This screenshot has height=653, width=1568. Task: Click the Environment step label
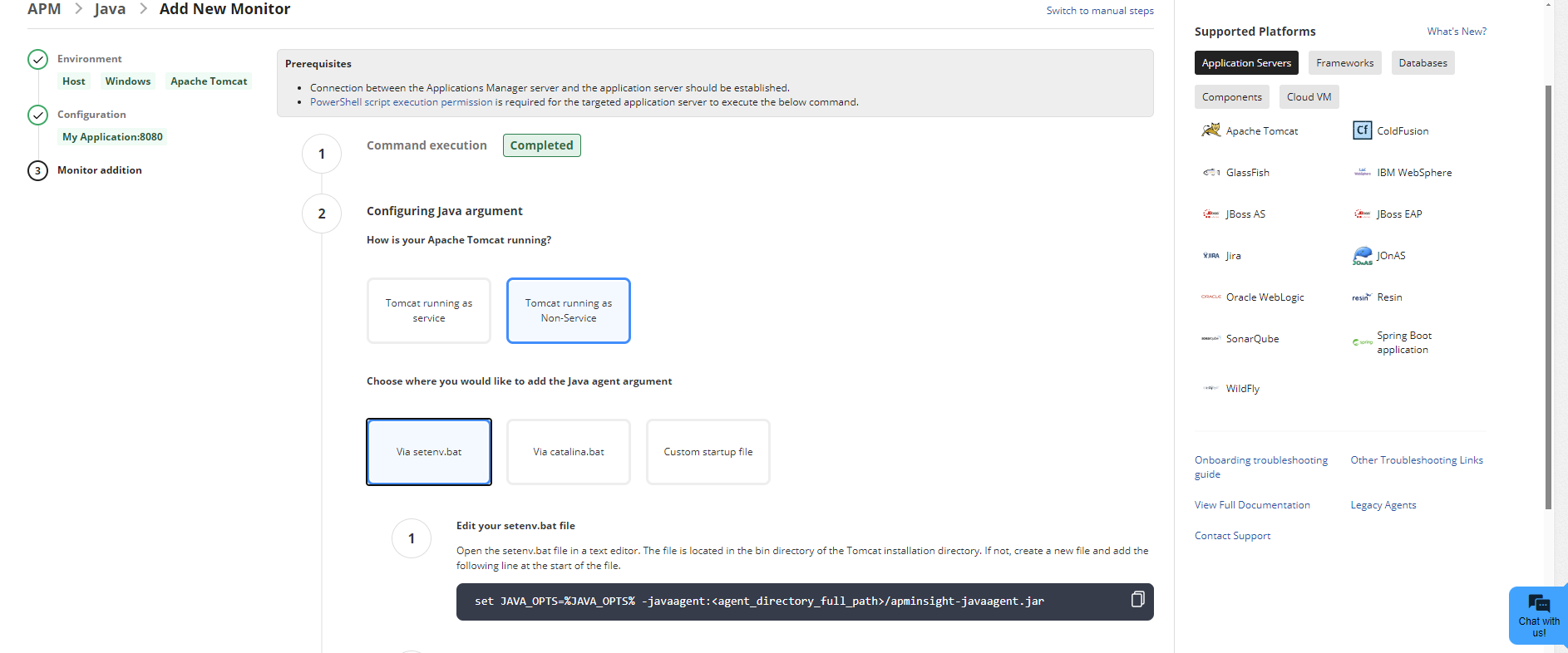click(x=90, y=59)
